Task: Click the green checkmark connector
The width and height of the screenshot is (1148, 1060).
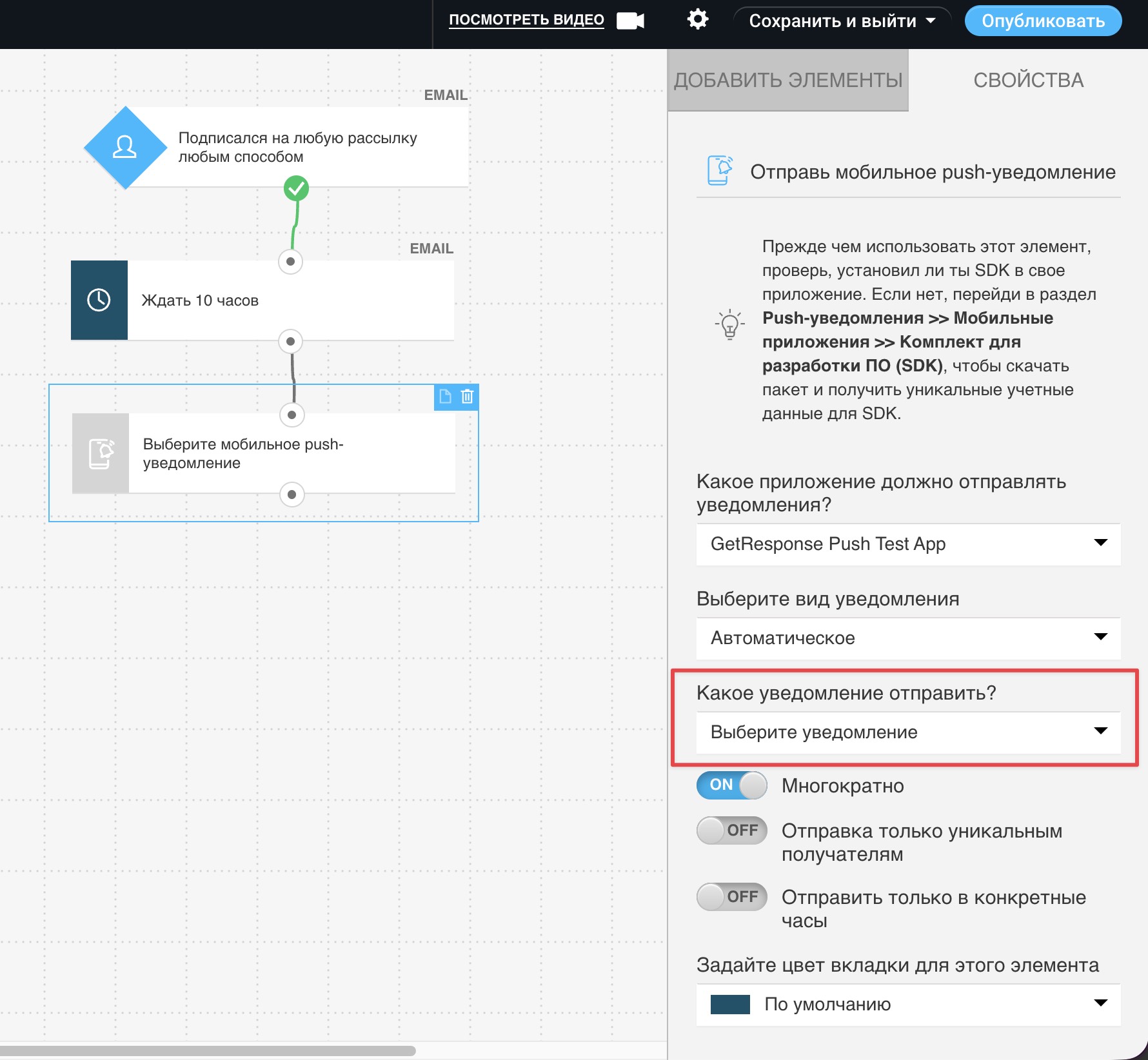Action: [296, 188]
